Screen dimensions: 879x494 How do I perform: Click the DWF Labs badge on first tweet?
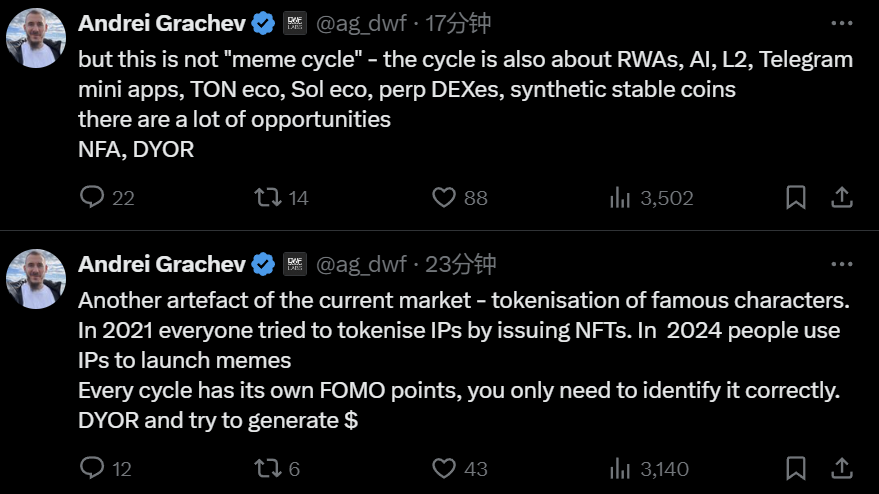295,22
